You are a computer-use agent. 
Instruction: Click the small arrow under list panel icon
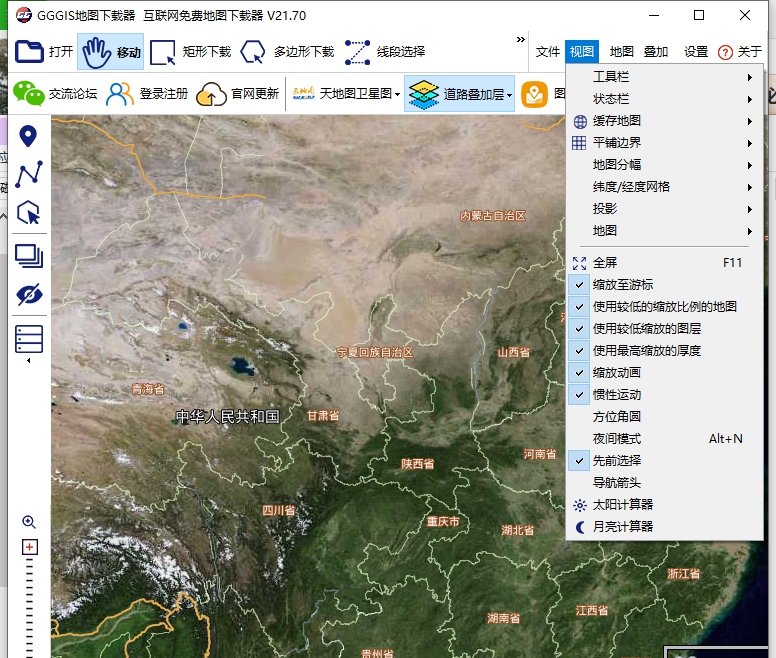click(29, 361)
